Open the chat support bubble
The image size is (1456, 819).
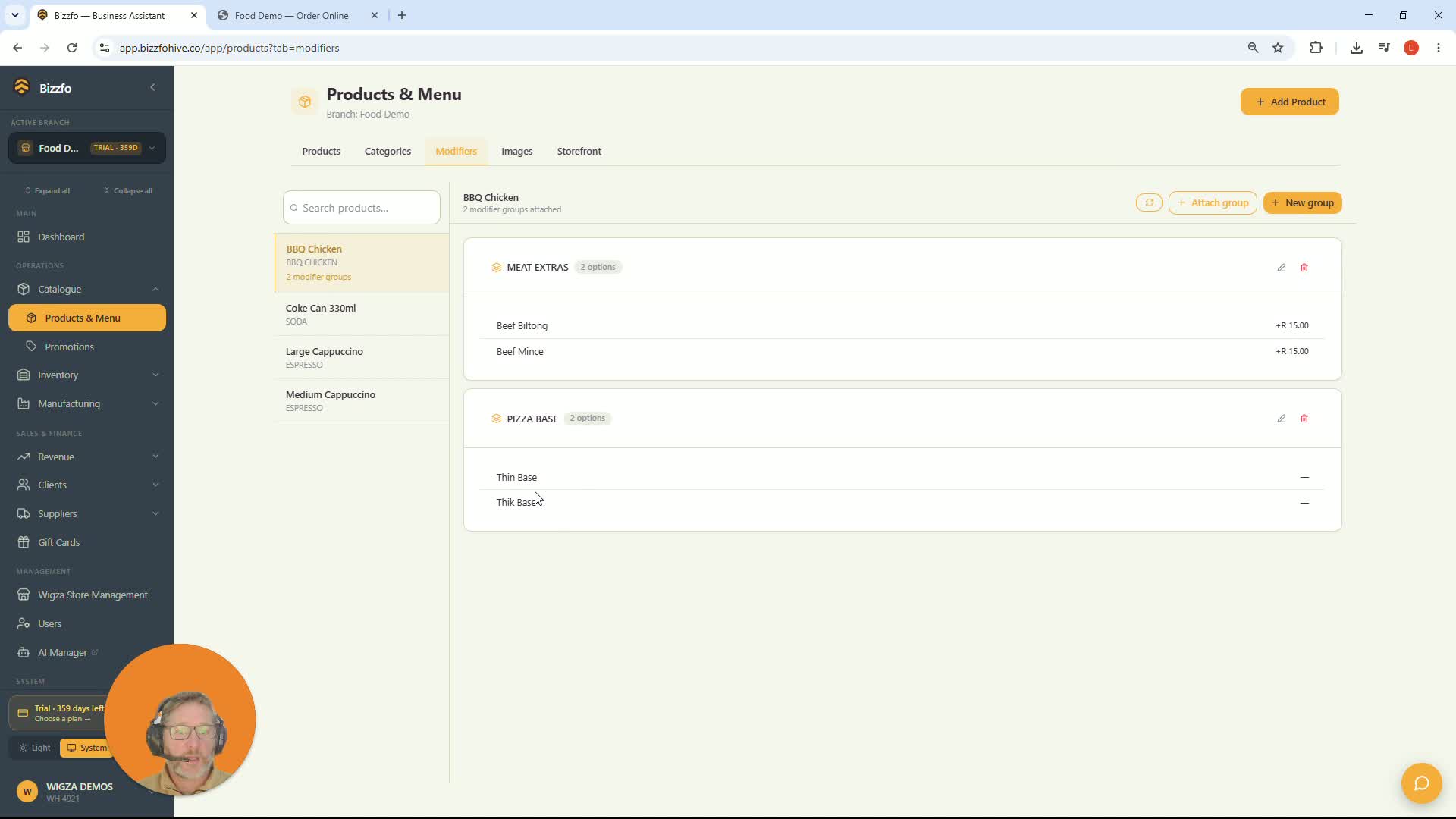click(x=1421, y=783)
